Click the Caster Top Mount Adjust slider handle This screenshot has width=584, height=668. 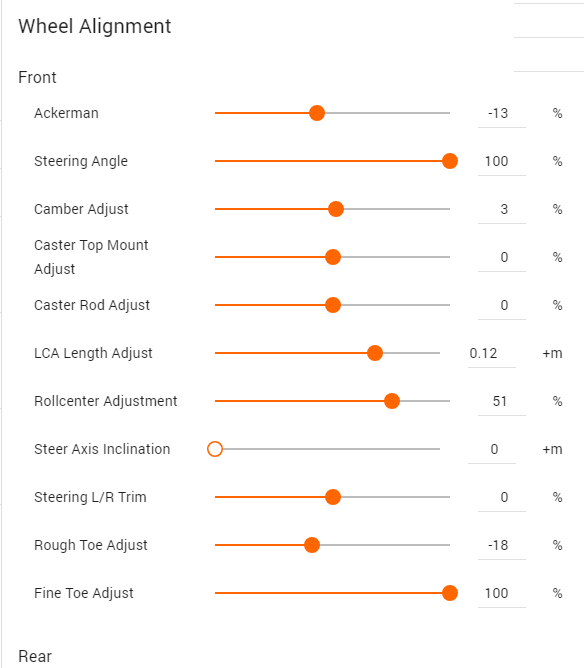333,257
